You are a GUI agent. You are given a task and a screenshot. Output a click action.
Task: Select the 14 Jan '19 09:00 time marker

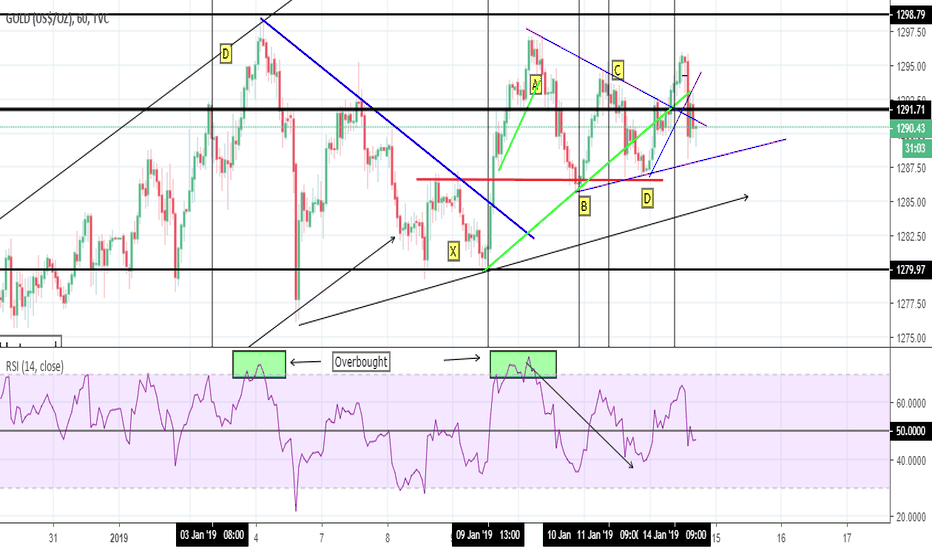pyautogui.click(x=674, y=535)
